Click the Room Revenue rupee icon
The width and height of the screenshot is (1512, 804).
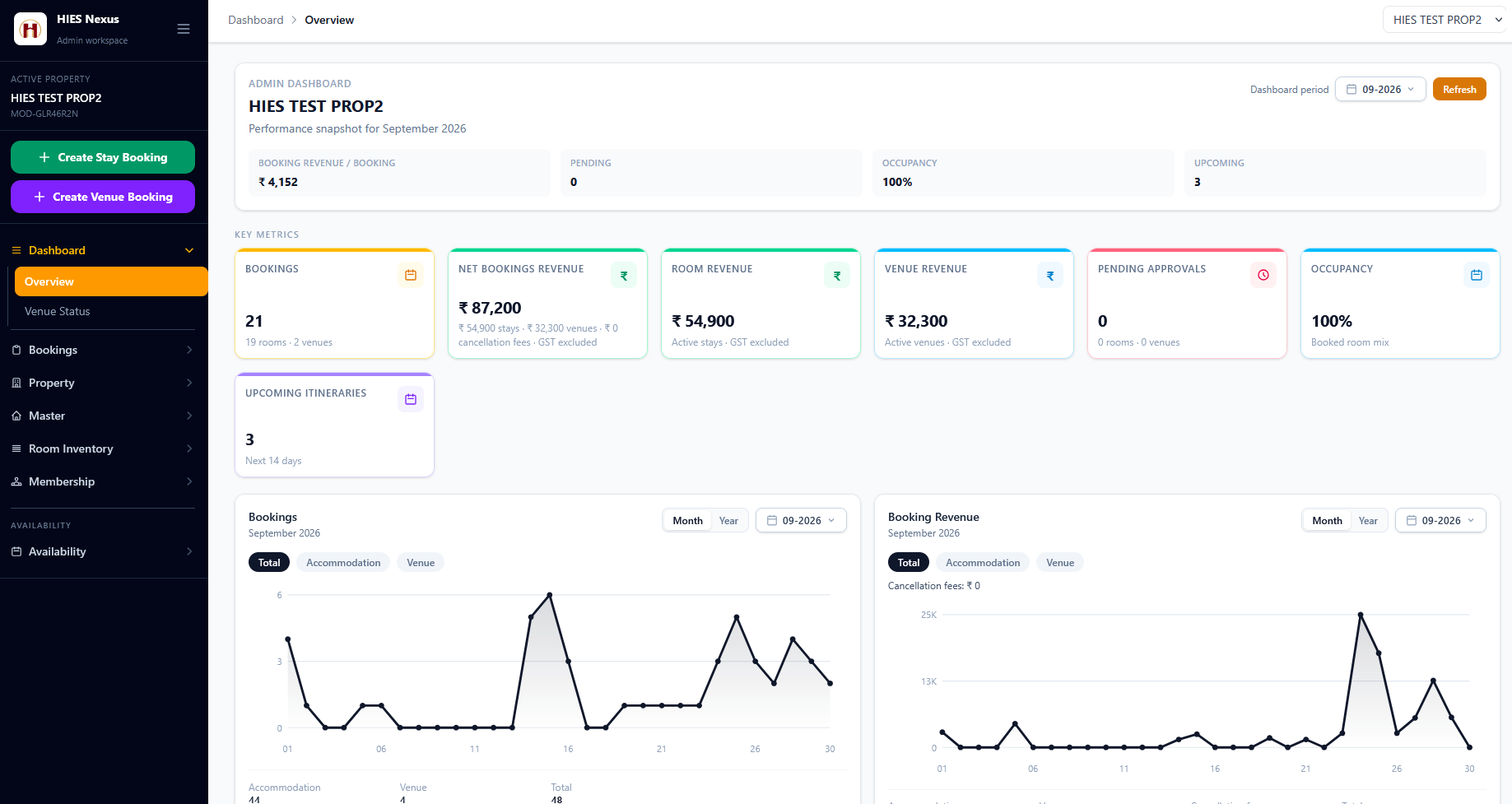837,276
